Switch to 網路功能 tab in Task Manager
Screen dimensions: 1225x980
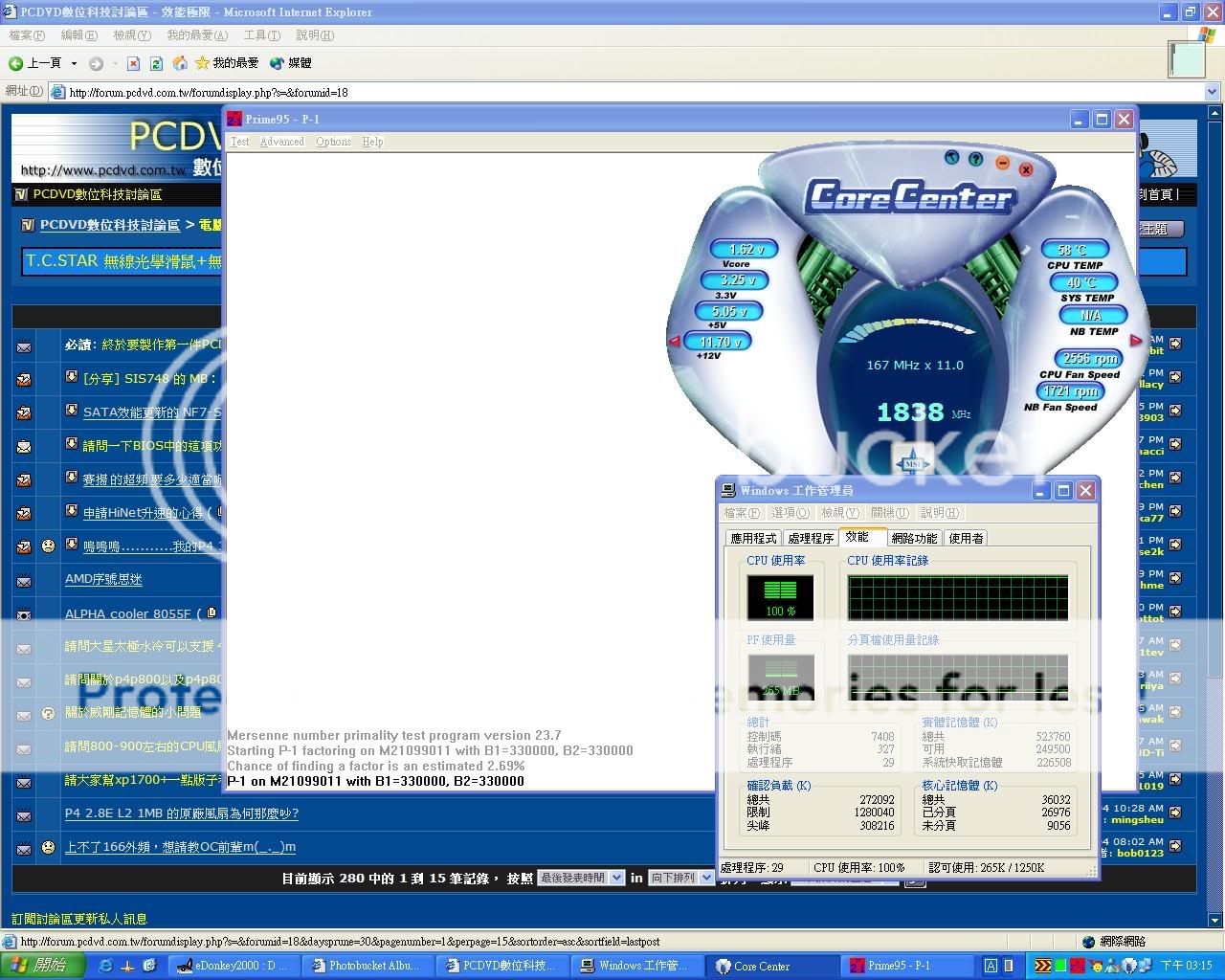click(x=914, y=538)
